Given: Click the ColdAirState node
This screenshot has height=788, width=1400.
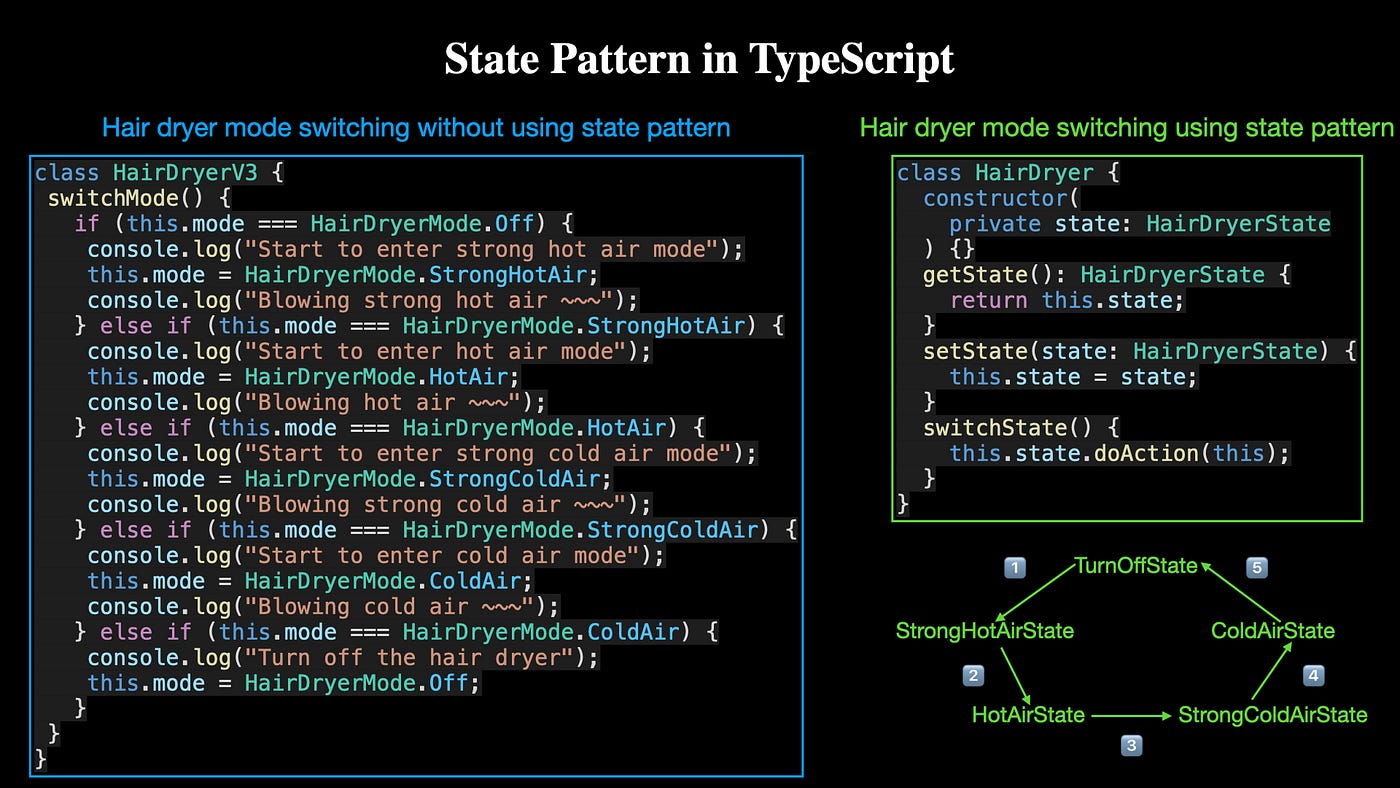Looking at the screenshot, I should [1271, 631].
